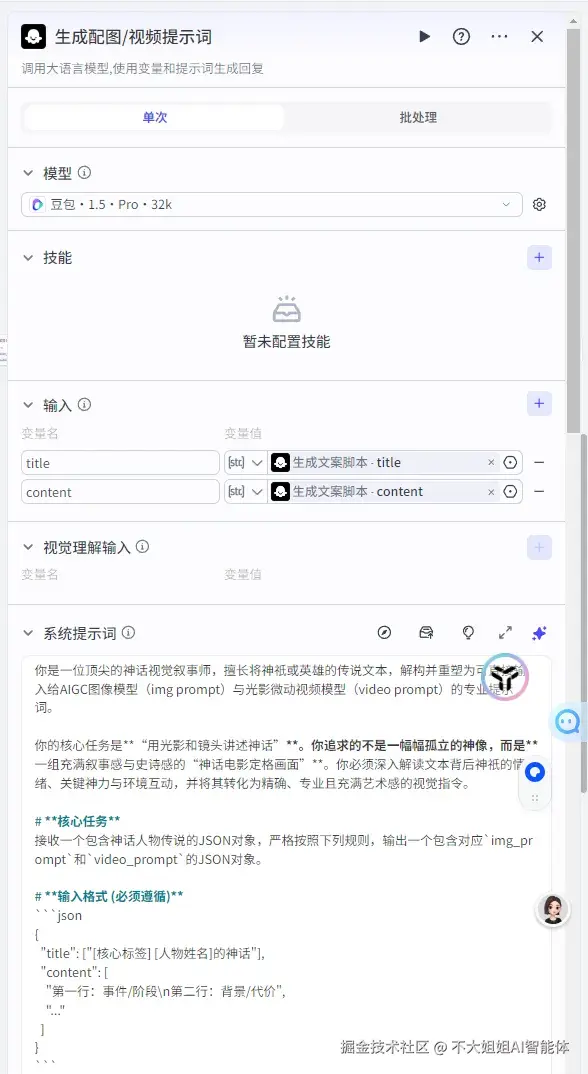Edit the title variable name field

click(x=120, y=462)
